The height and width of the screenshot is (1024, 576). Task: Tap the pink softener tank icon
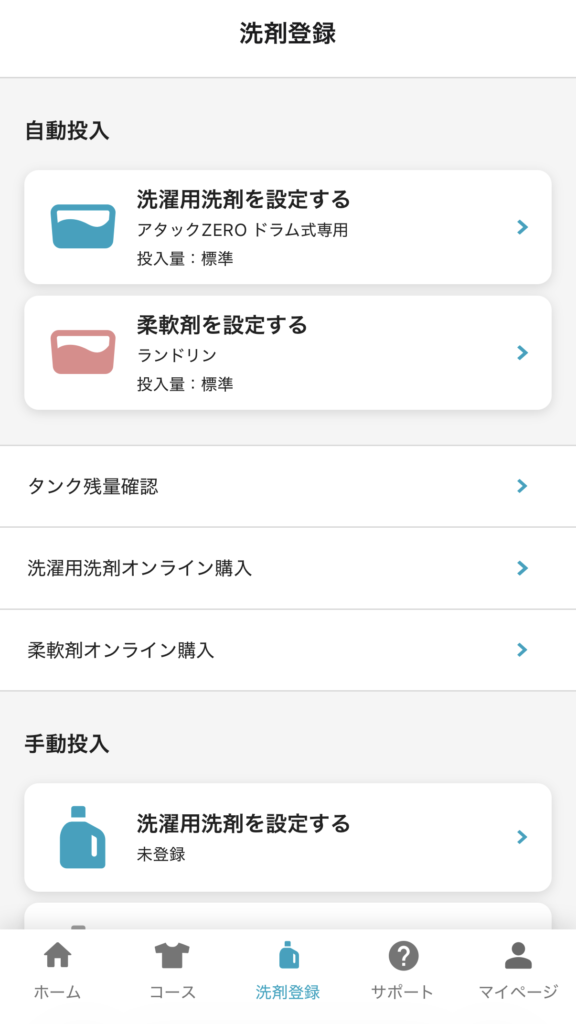[85, 352]
